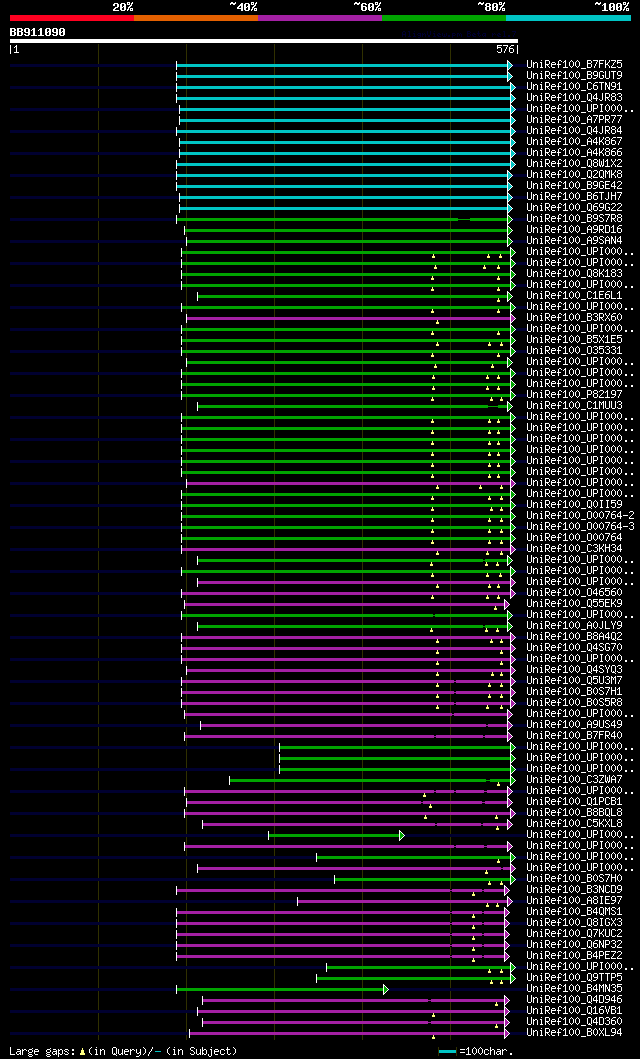
Task: Click the cyan alignment bar for UniRef100_B7FKZ5
Action: [344, 65]
